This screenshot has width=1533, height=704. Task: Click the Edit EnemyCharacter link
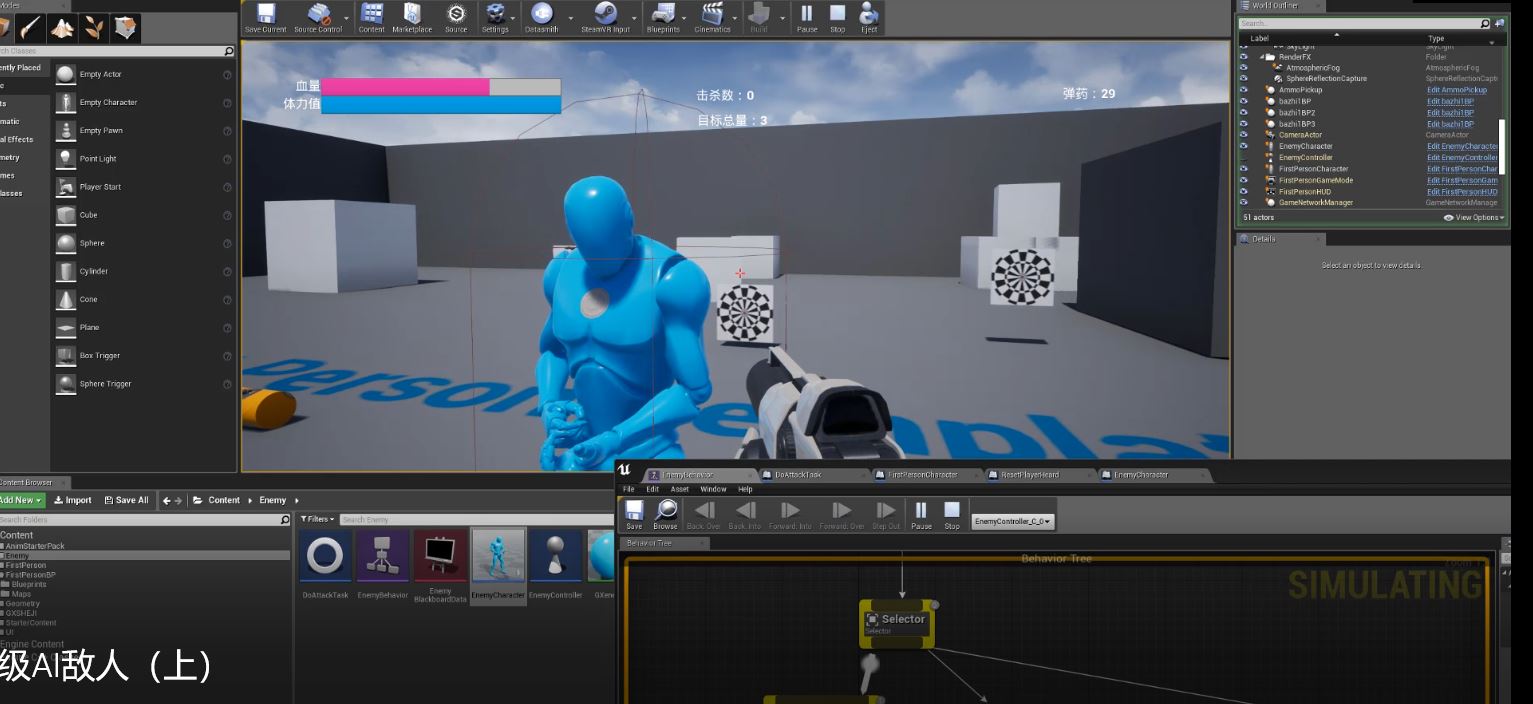tap(1462, 146)
